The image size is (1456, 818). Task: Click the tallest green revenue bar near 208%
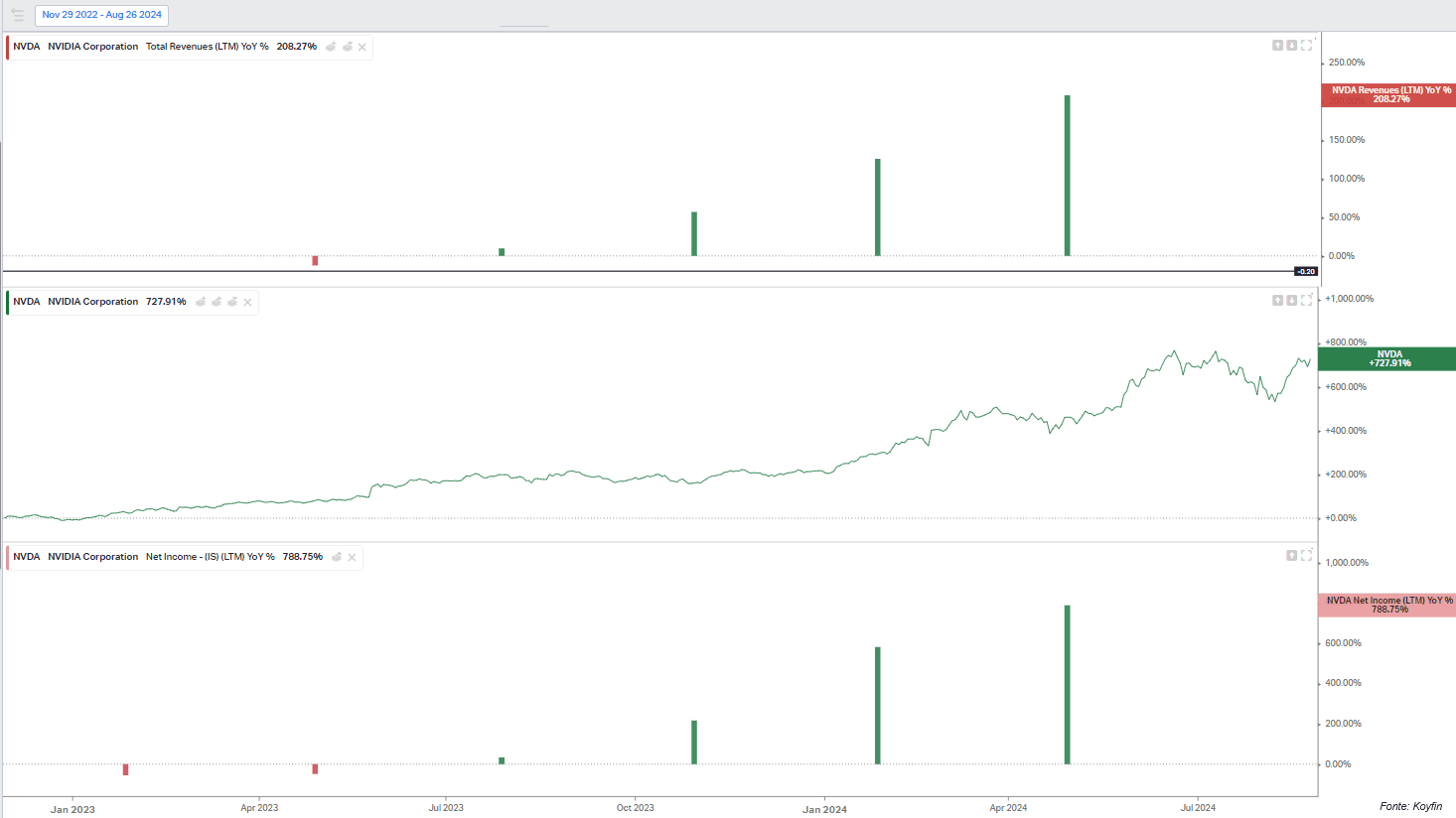click(1068, 176)
